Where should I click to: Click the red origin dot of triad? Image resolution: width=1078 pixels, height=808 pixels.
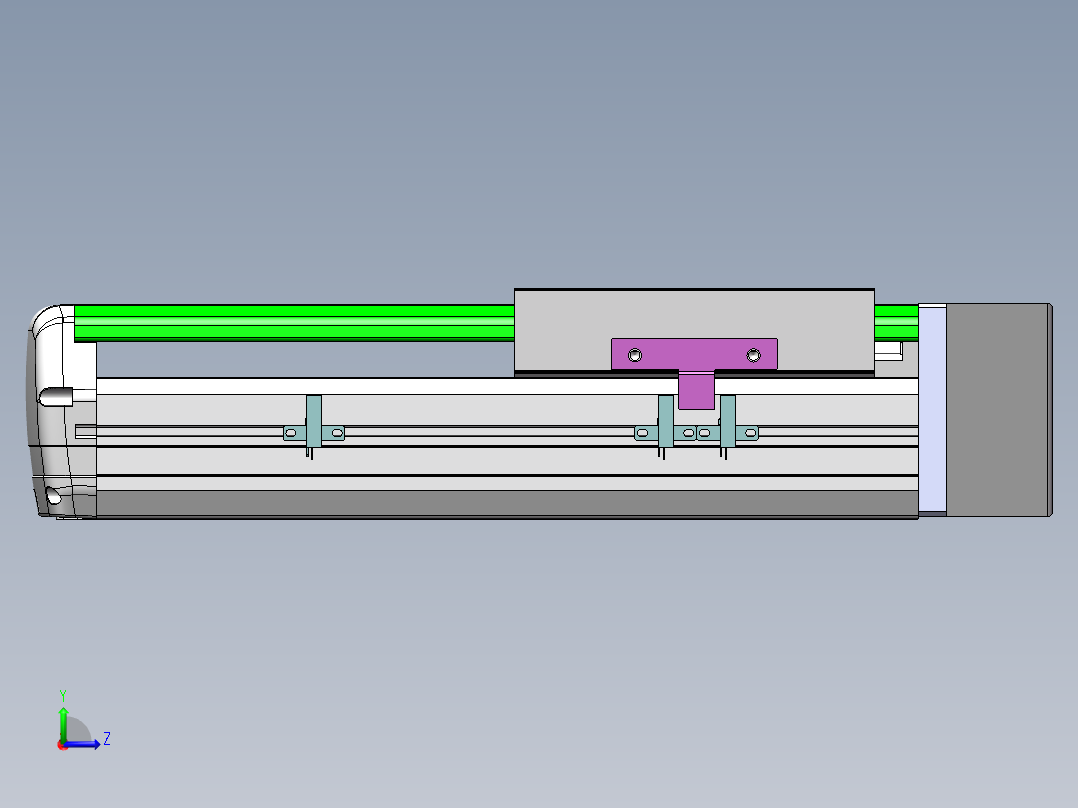(x=63, y=745)
